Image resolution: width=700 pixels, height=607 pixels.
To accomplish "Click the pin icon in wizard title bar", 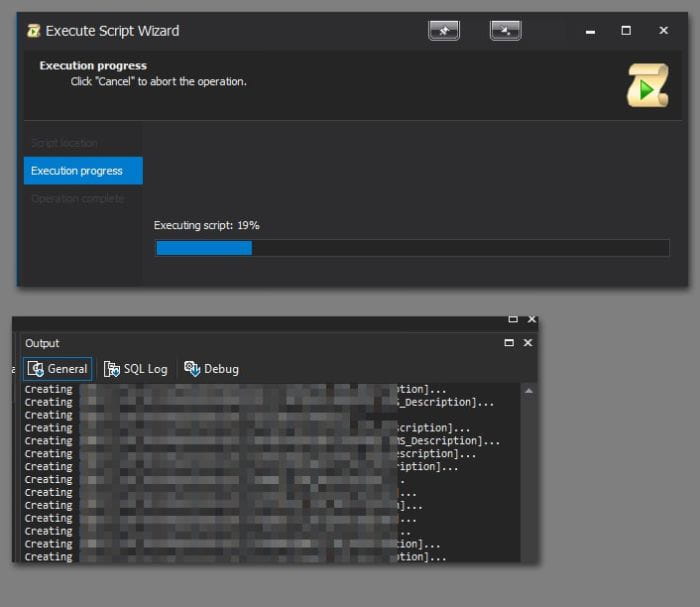I will [444, 31].
